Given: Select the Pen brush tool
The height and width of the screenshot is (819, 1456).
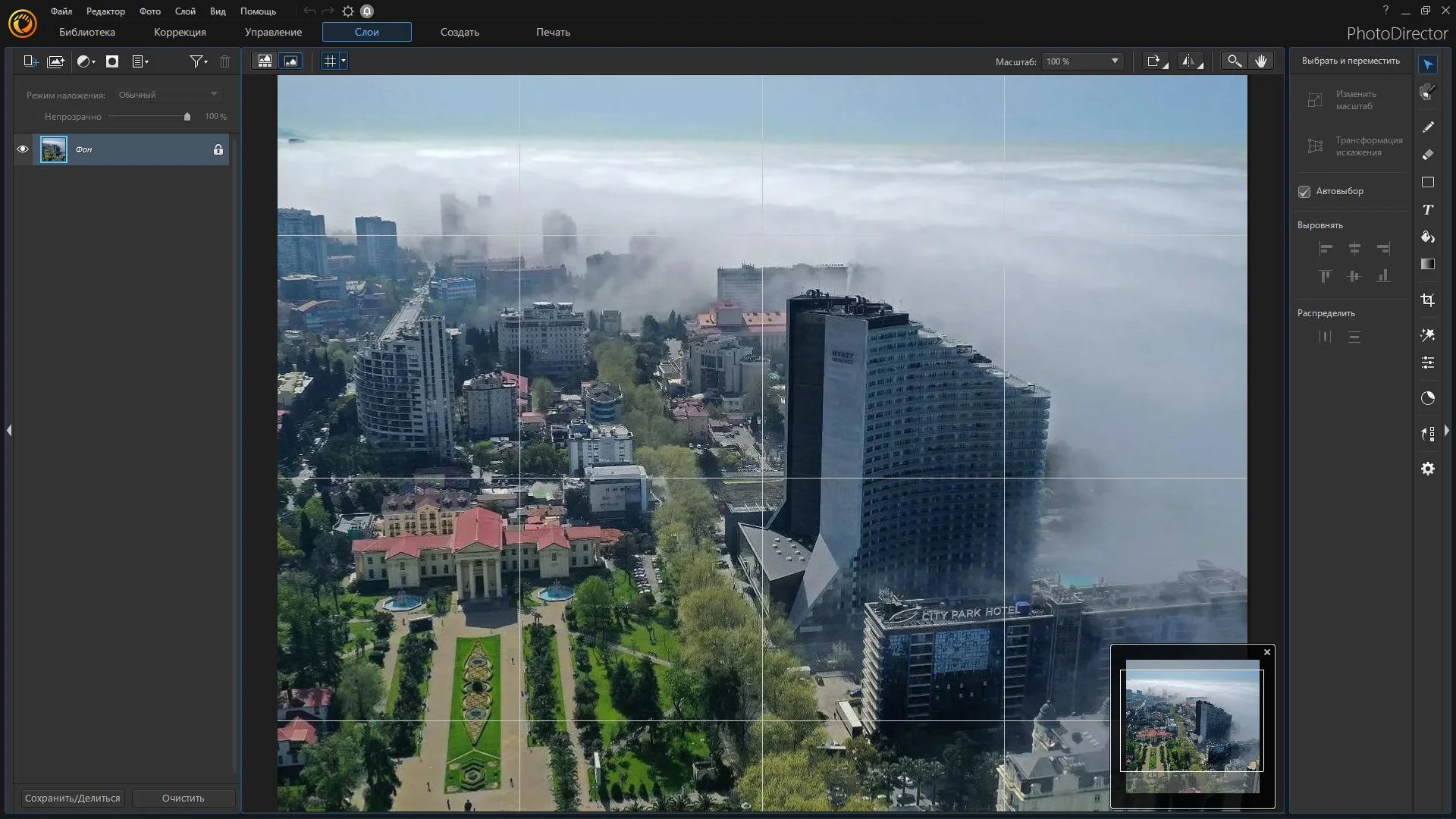Looking at the screenshot, I should point(1428,127).
